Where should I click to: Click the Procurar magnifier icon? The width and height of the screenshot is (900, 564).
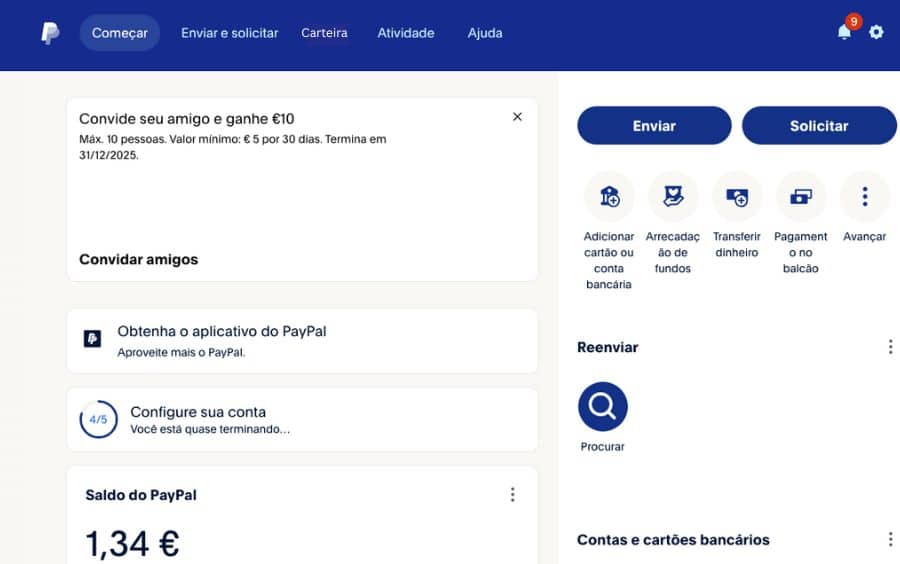coord(603,406)
